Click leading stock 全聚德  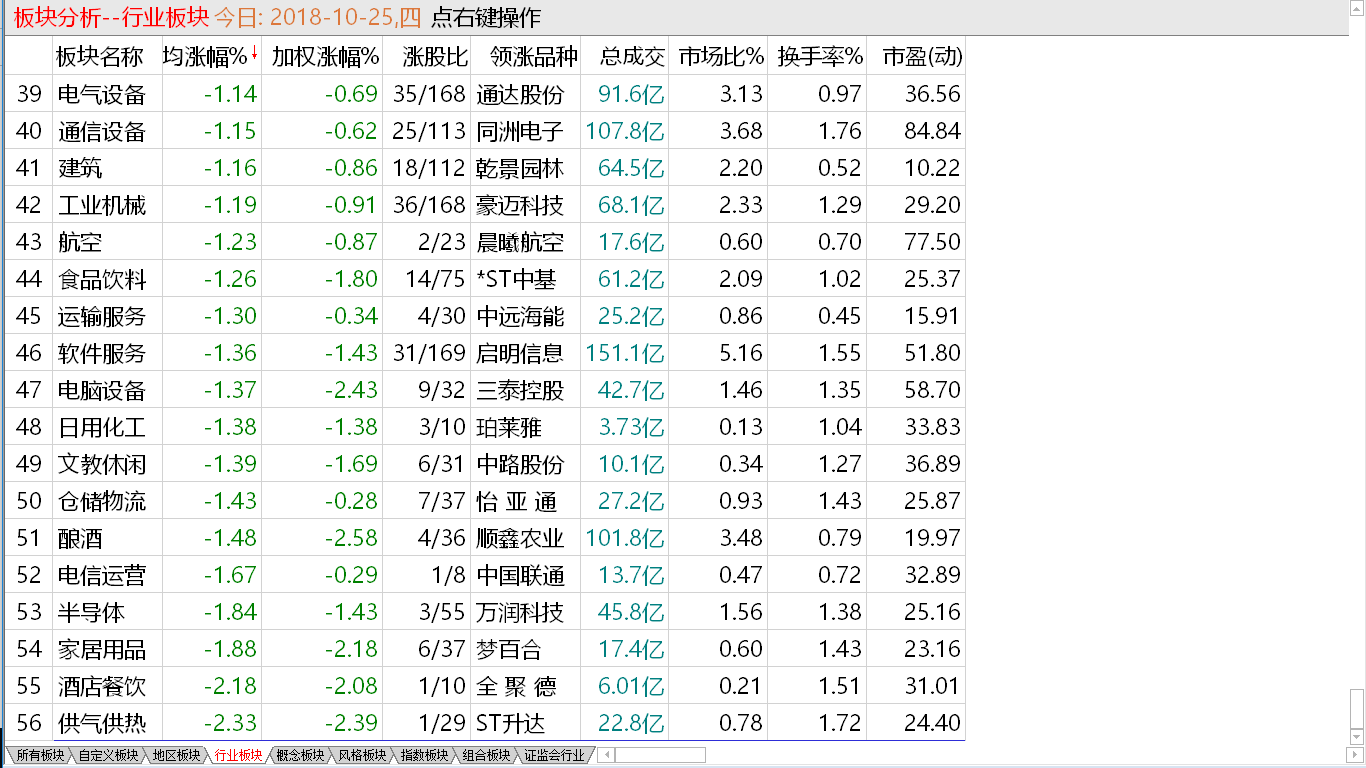[x=517, y=686]
